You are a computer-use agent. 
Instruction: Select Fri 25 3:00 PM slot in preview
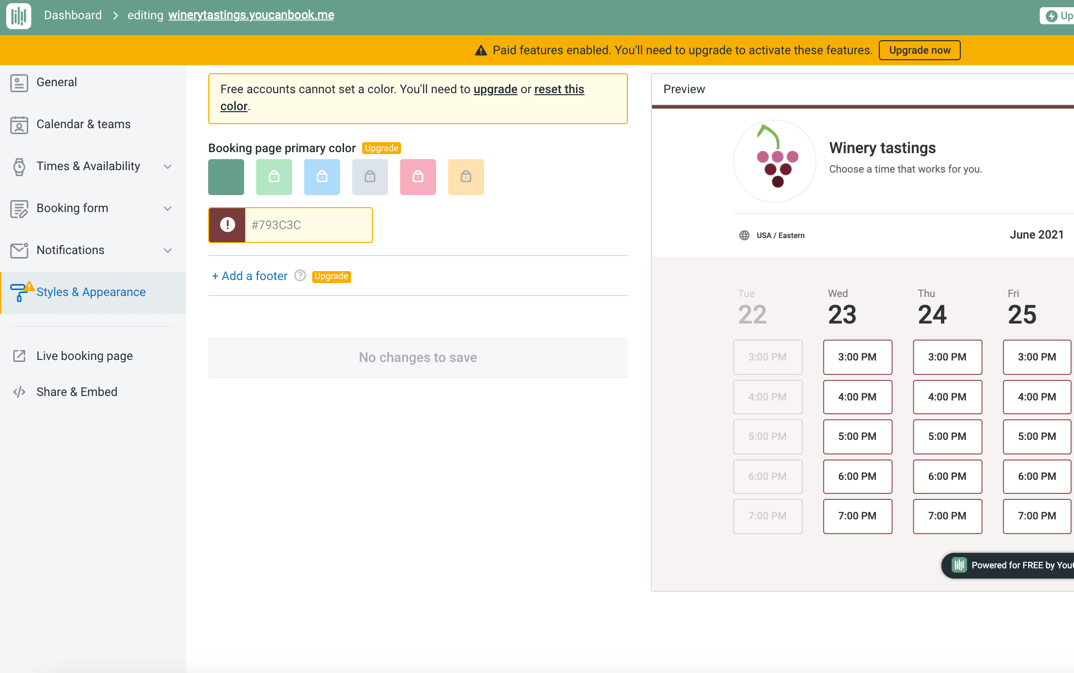click(1037, 357)
